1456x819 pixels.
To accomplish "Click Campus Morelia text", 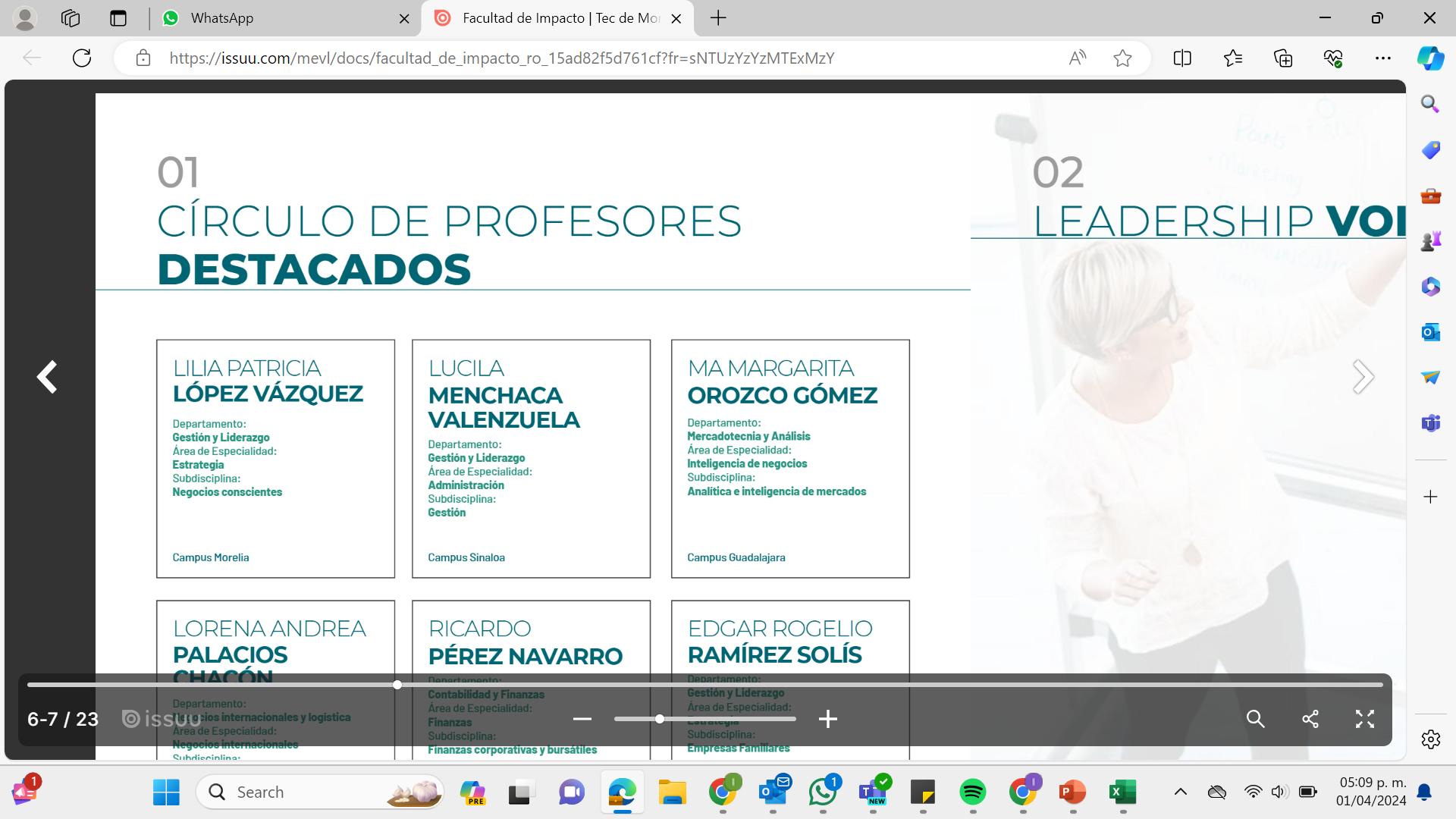I will (211, 557).
